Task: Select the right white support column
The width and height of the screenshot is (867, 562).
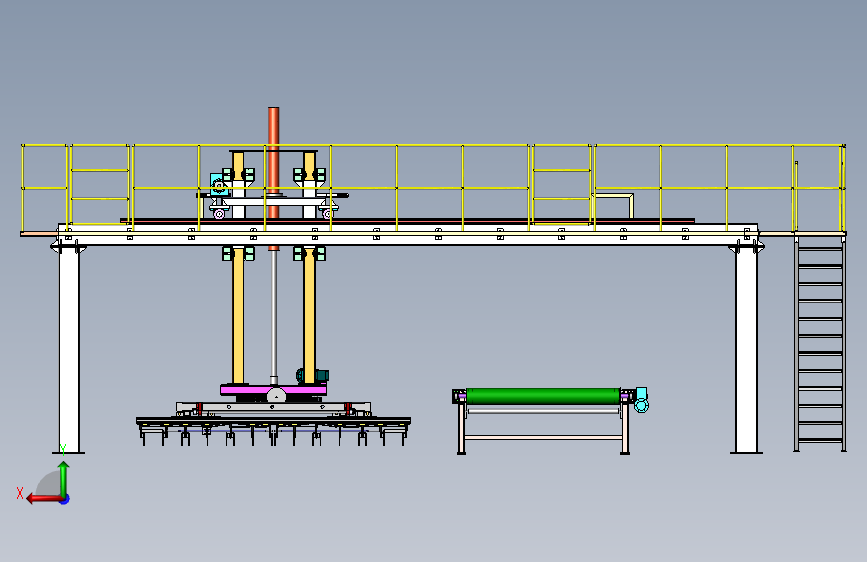Action: [746, 350]
